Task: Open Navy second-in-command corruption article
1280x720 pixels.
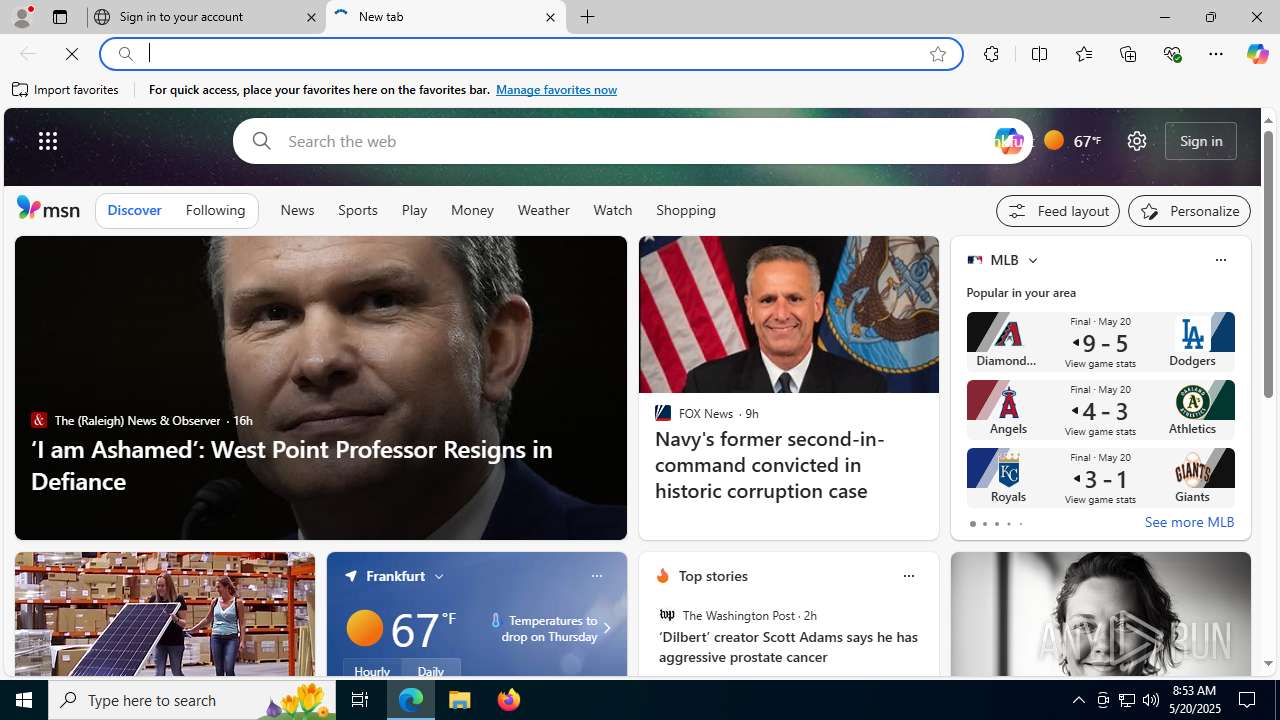Action: click(x=770, y=464)
